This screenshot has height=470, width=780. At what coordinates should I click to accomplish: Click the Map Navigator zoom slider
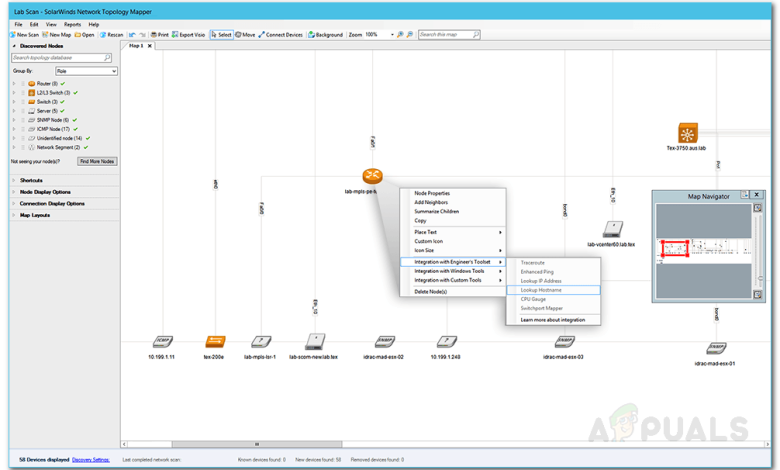tap(759, 279)
